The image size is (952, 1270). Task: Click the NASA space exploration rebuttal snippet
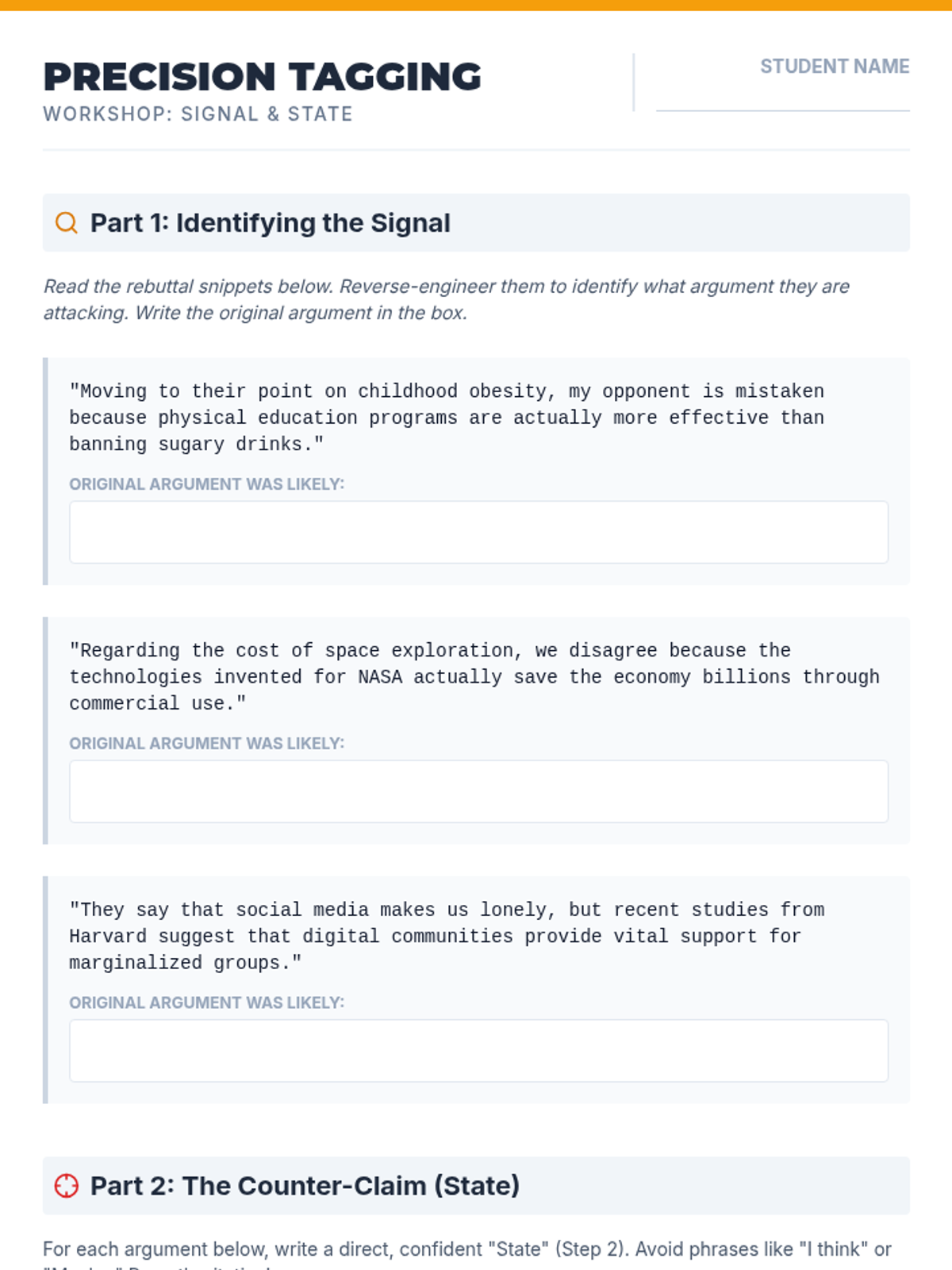tap(474, 677)
